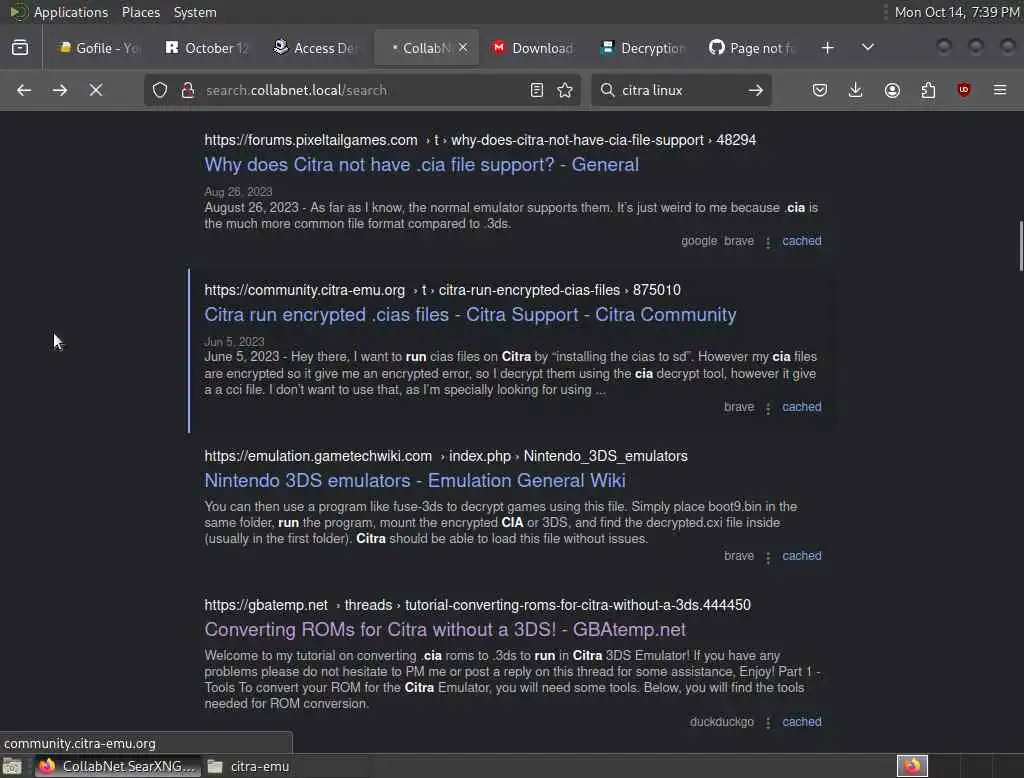1024x778 pixels.
Task: Open 'Nintendo 3DS emulators - Emulation General Wiki' result
Action: click(415, 481)
